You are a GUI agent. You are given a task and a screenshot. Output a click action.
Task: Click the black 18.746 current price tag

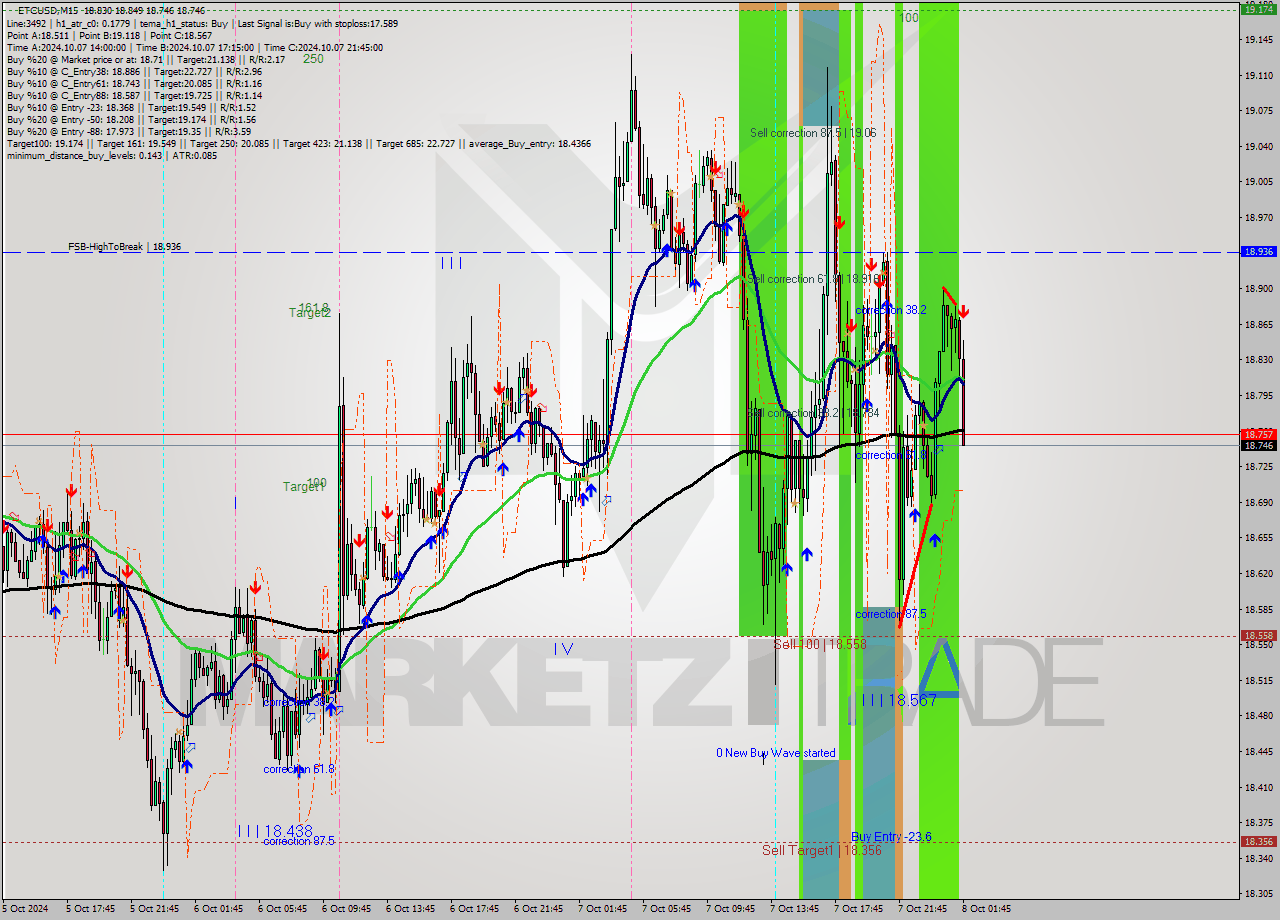tap(1258, 445)
